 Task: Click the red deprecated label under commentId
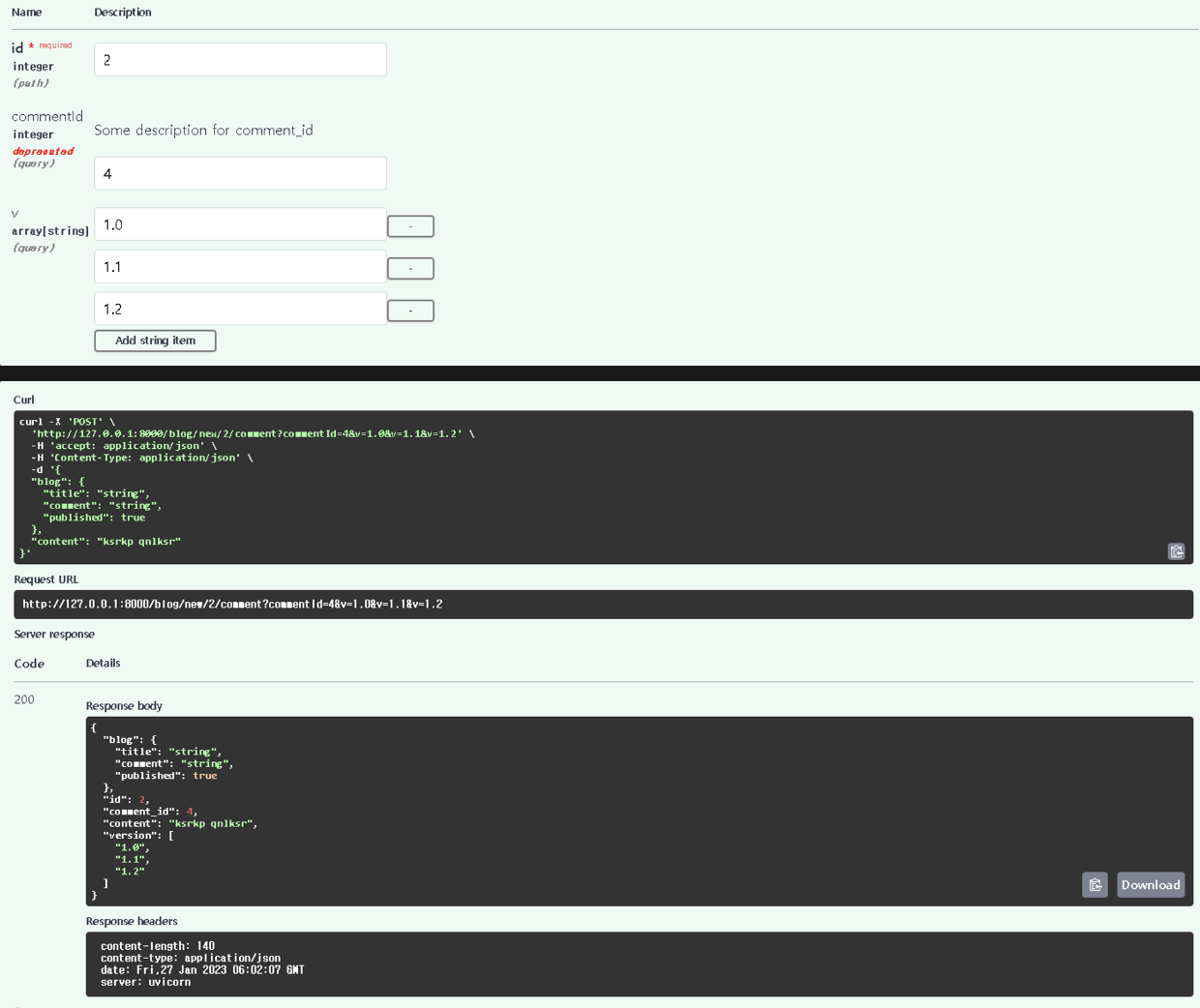[x=43, y=151]
